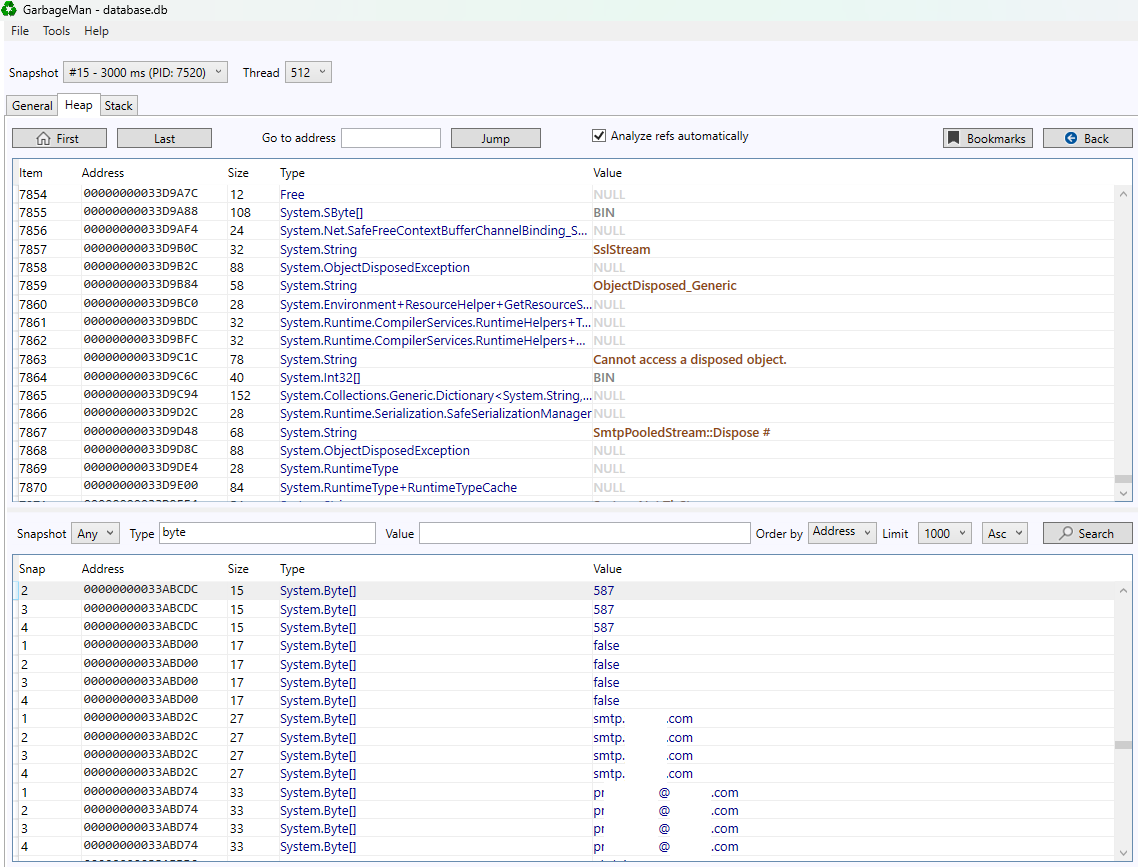This screenshot has width=1138, height=867.
Task: Open Bookmarks via its button label
Action: [996, 139]
